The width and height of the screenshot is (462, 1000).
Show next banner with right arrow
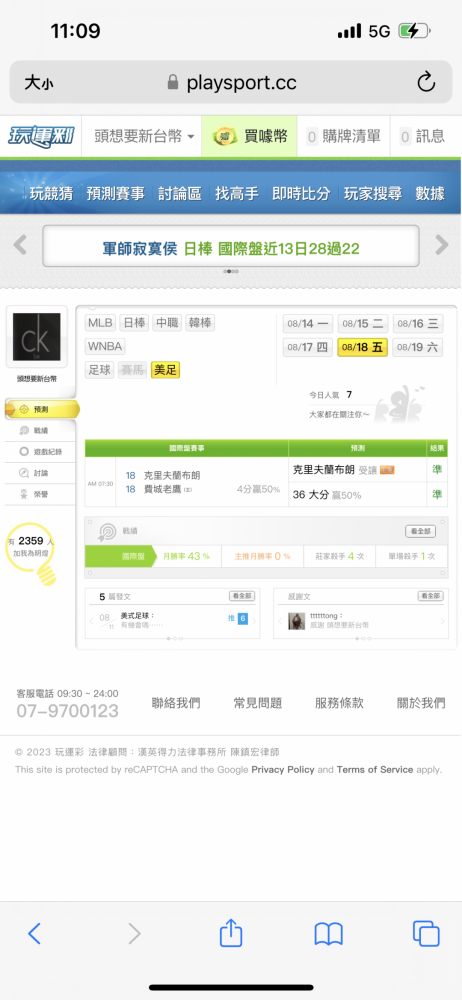point(442,244)
